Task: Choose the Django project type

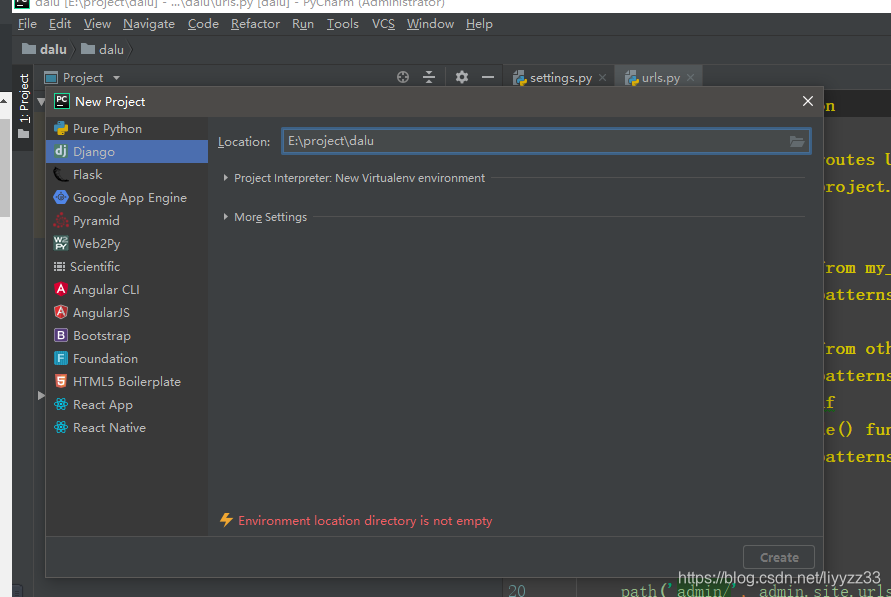Action: 127,152
